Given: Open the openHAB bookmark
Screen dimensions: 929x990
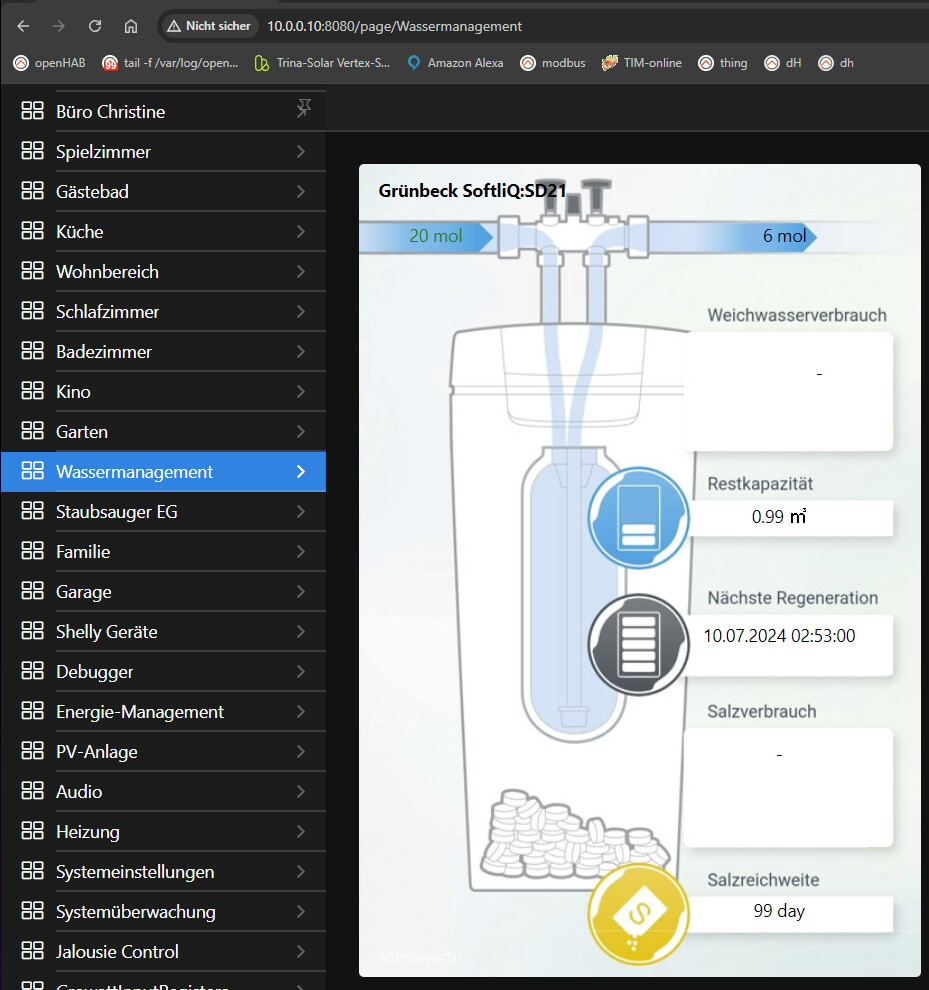Looking at the screenshot, I should click(49, 63).
